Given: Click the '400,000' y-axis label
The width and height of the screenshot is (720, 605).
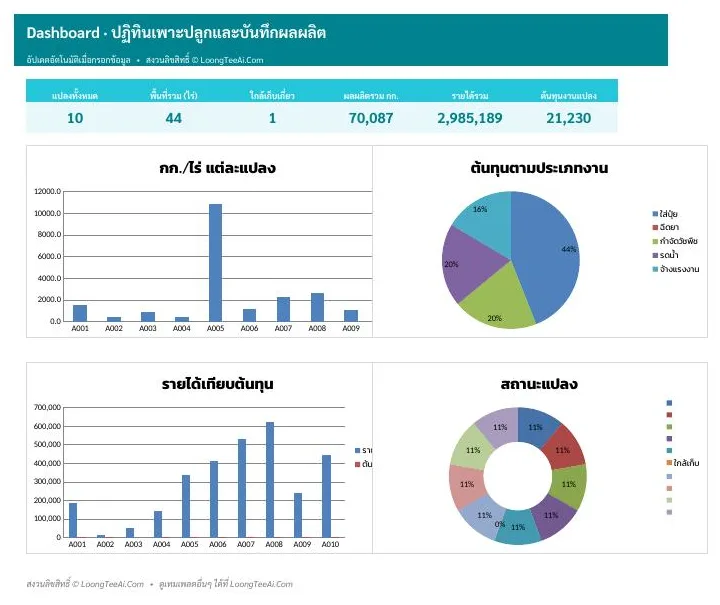Looking at the screenshot, I should [47, 463].
